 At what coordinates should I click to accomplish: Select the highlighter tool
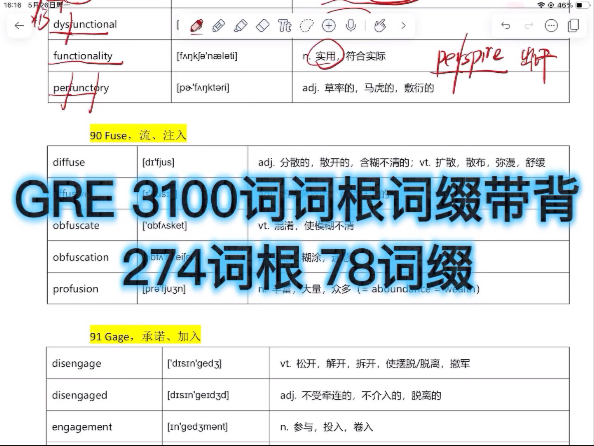click(241, 26)
